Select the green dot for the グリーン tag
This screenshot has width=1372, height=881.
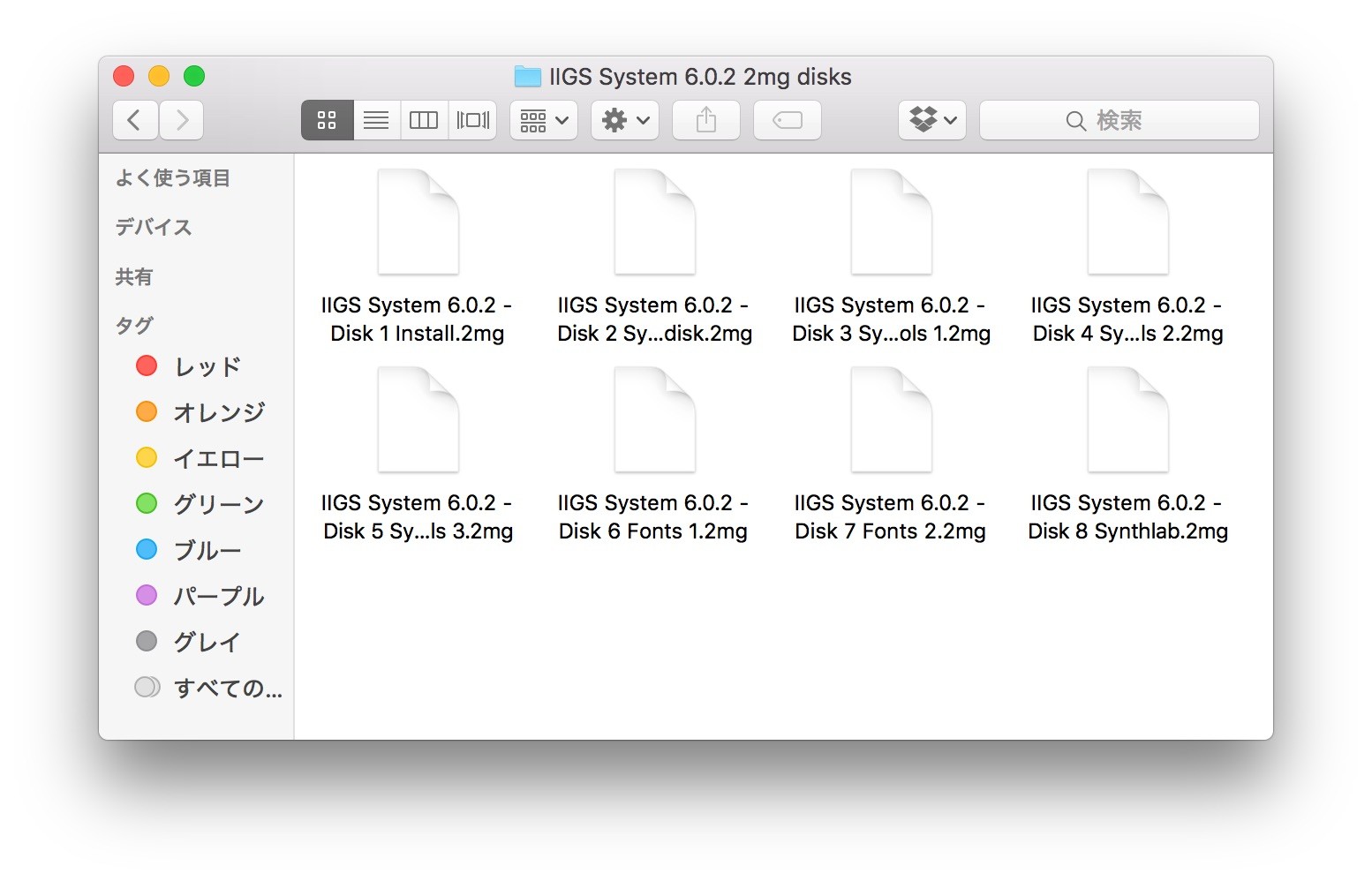click(x=147, y=504)
